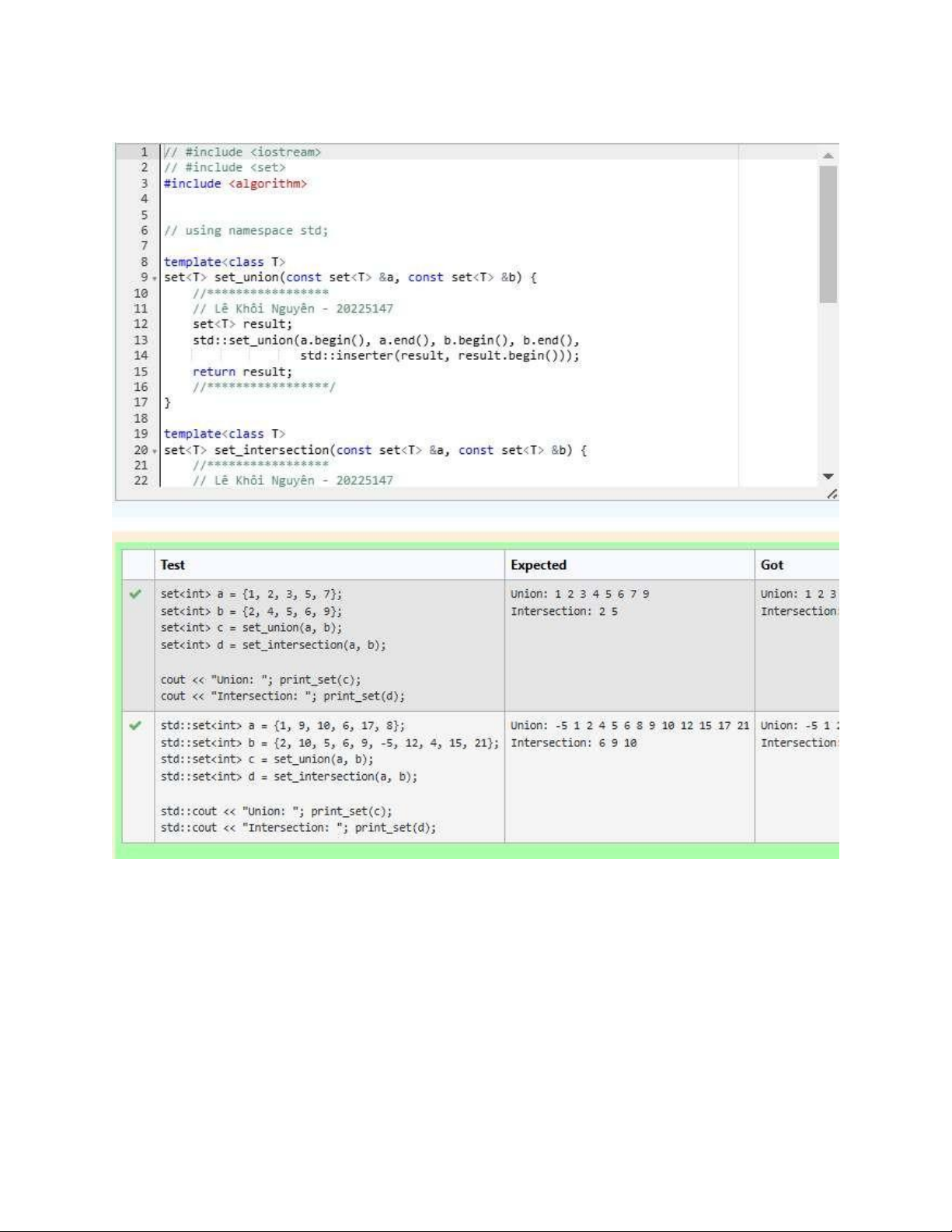Grab the editor resize handle at bottom-right corner
The width and height of the screenshot is (952, 1232).
pyautogui.click(x=832, y=494)
